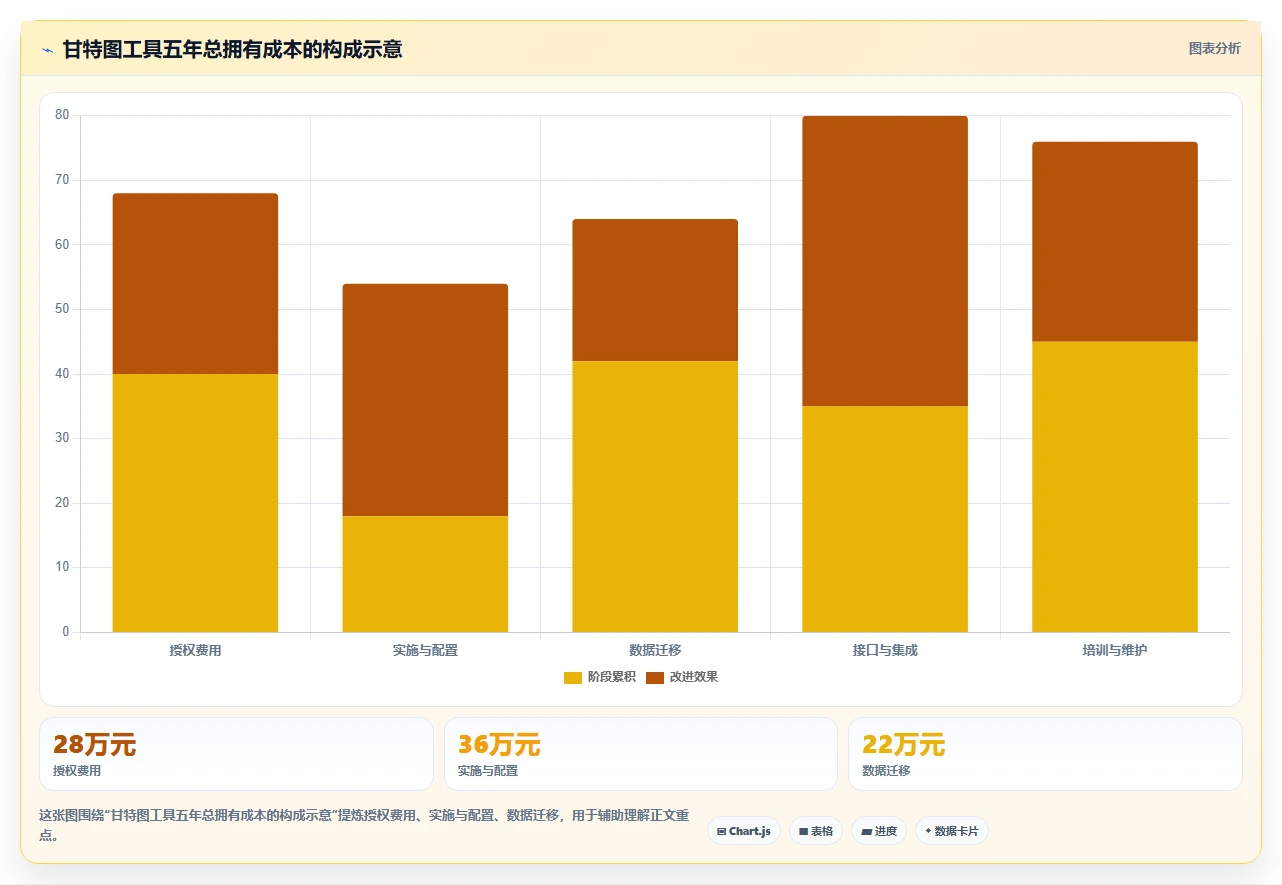Click the lightning icon beside the chart title

(x=47, y=50)
